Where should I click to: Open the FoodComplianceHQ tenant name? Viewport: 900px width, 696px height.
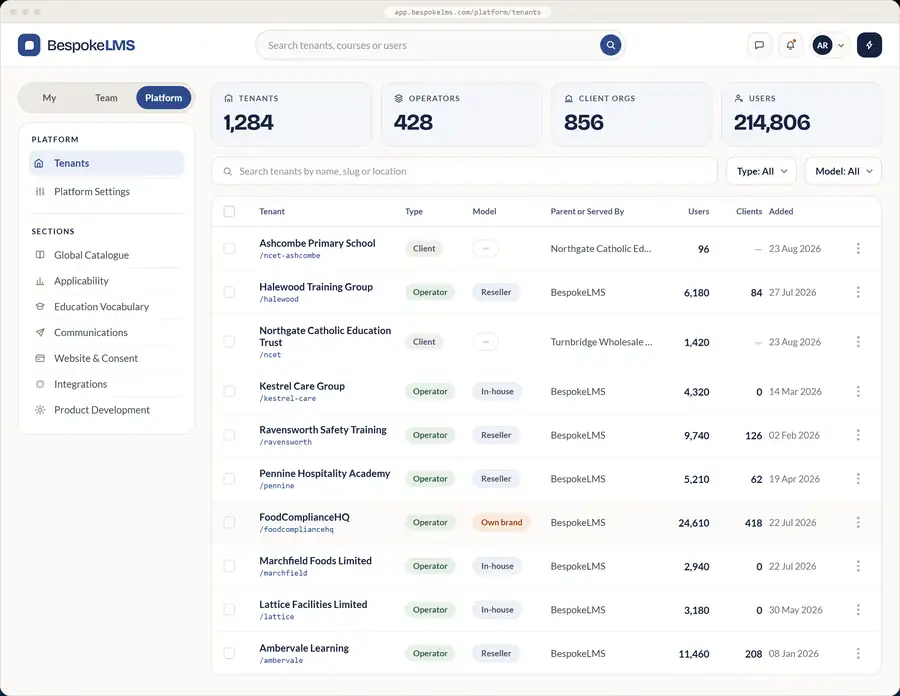(x=304, y=517)
